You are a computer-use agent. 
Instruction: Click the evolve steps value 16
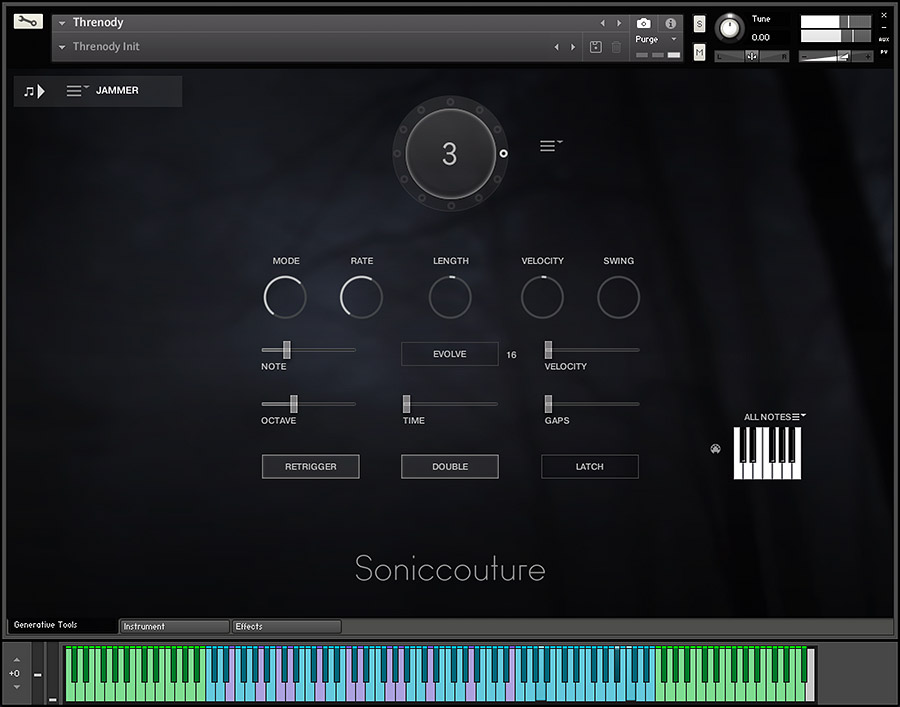(511, 355)
